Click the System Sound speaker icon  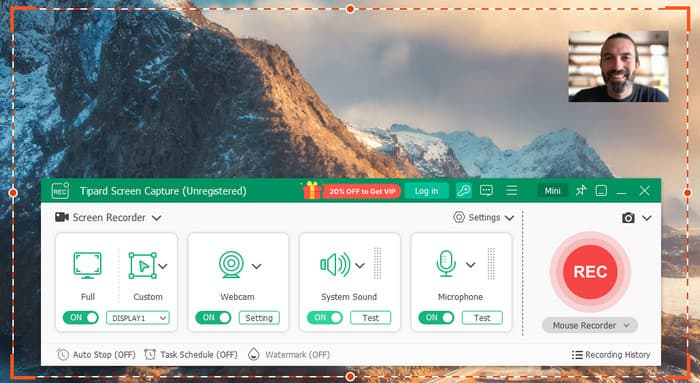pyautogui.click(x=335, y=265)
